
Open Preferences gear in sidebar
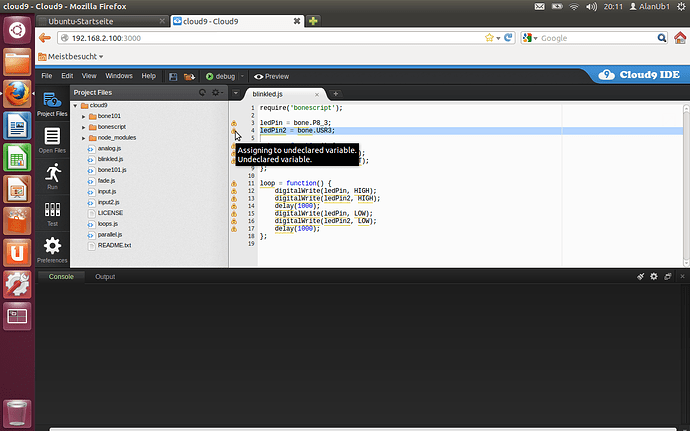coord(52,250)
